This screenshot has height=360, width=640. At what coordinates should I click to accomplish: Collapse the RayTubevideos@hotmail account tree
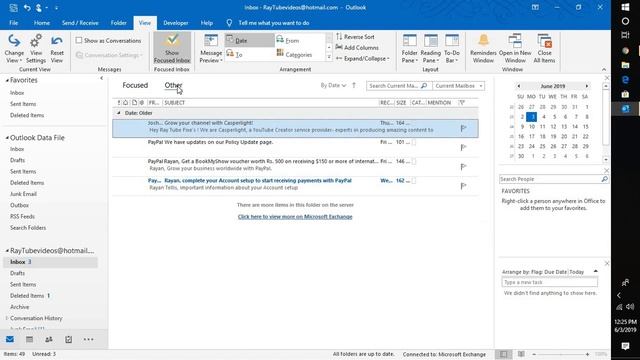(x=7, y=251)
